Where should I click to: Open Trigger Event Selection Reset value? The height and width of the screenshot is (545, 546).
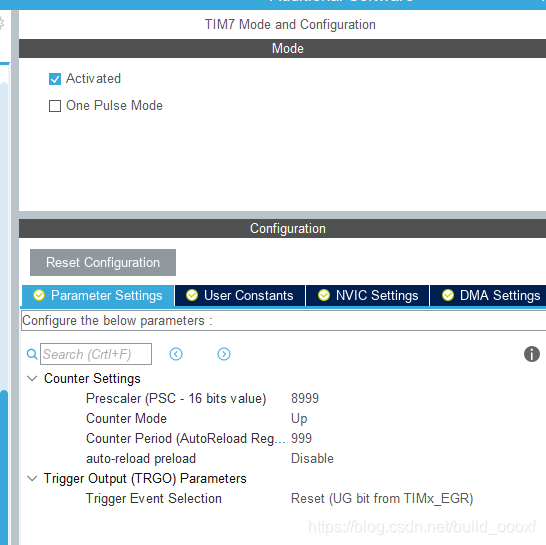pos(382,499)
